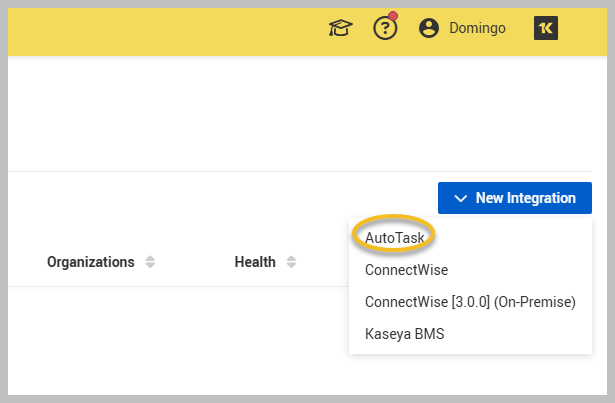Click the Health sort down arrow

(291, 266)
